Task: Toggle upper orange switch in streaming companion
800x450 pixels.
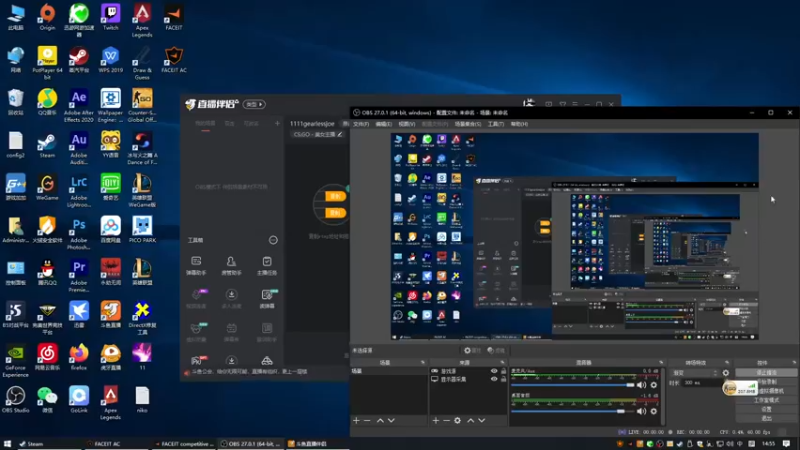Action: click(x=335, y=196)
